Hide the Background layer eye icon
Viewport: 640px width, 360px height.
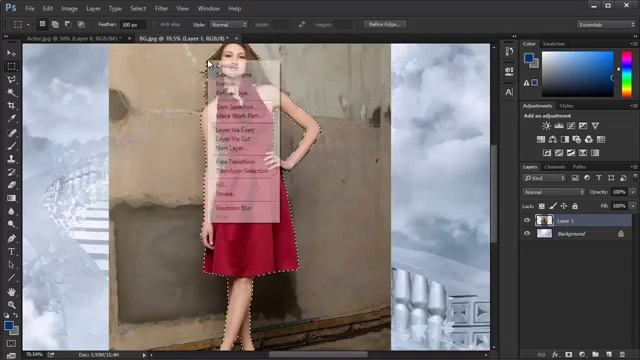click(527, 233)
